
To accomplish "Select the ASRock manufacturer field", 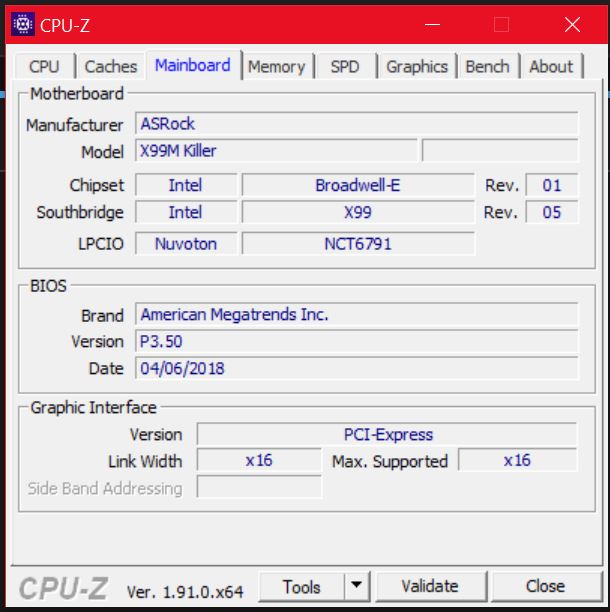I will (x=357, y=124).
